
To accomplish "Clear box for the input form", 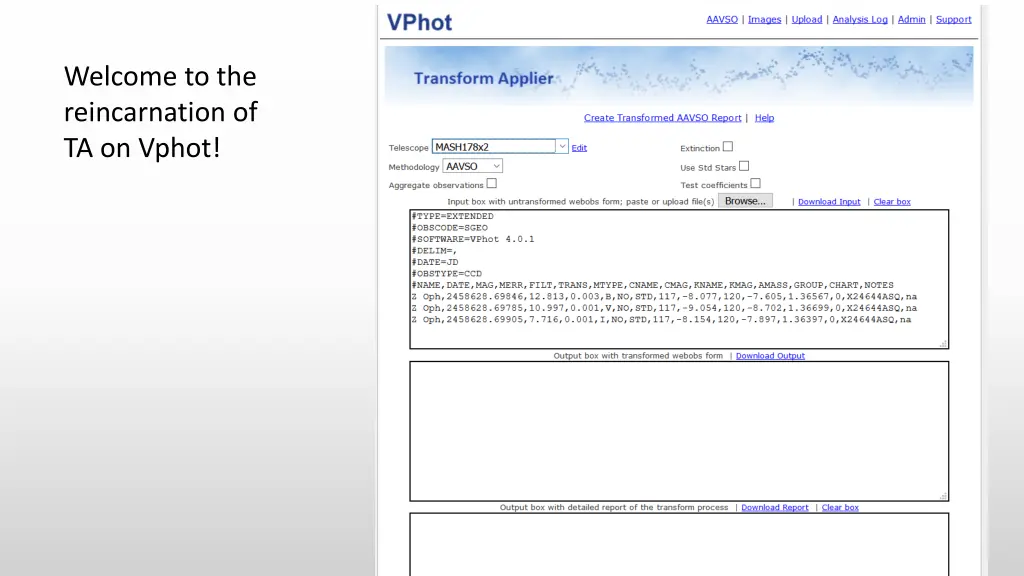I will pyautogui.click(x=891, y=202).
